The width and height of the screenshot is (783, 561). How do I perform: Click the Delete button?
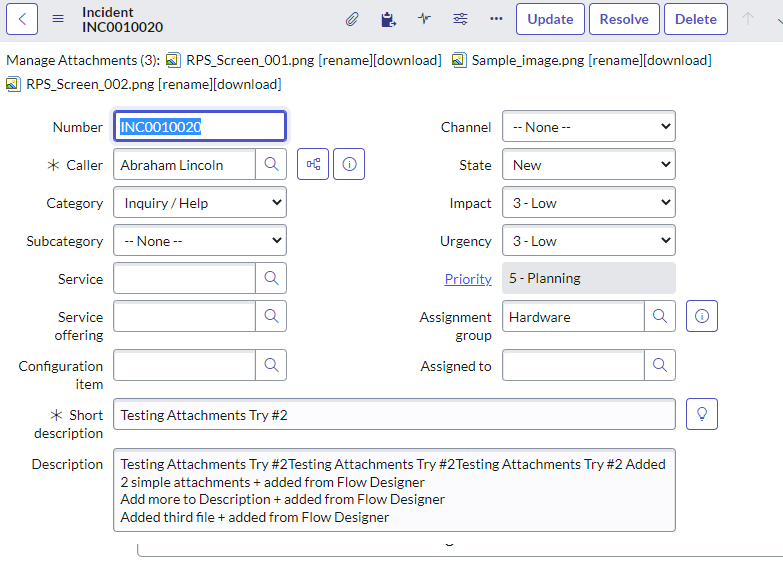[696, 19]
